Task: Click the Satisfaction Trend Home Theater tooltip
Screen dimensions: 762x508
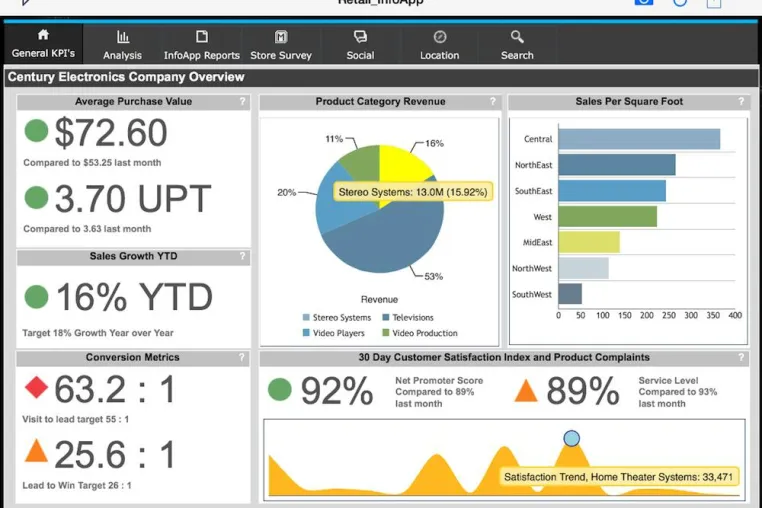Action: 618,477
